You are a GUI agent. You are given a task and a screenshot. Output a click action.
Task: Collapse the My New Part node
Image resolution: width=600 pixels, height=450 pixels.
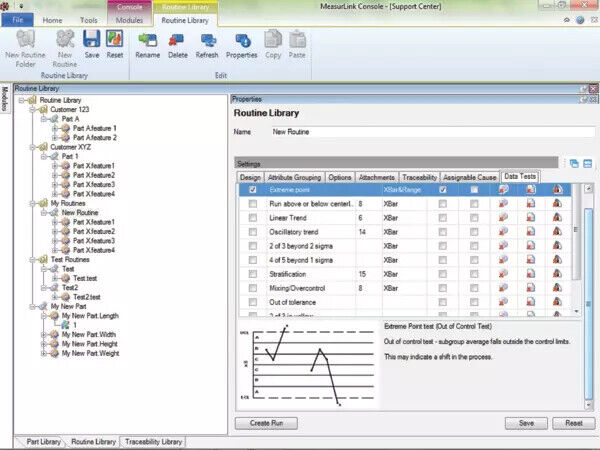pos(33,307)
